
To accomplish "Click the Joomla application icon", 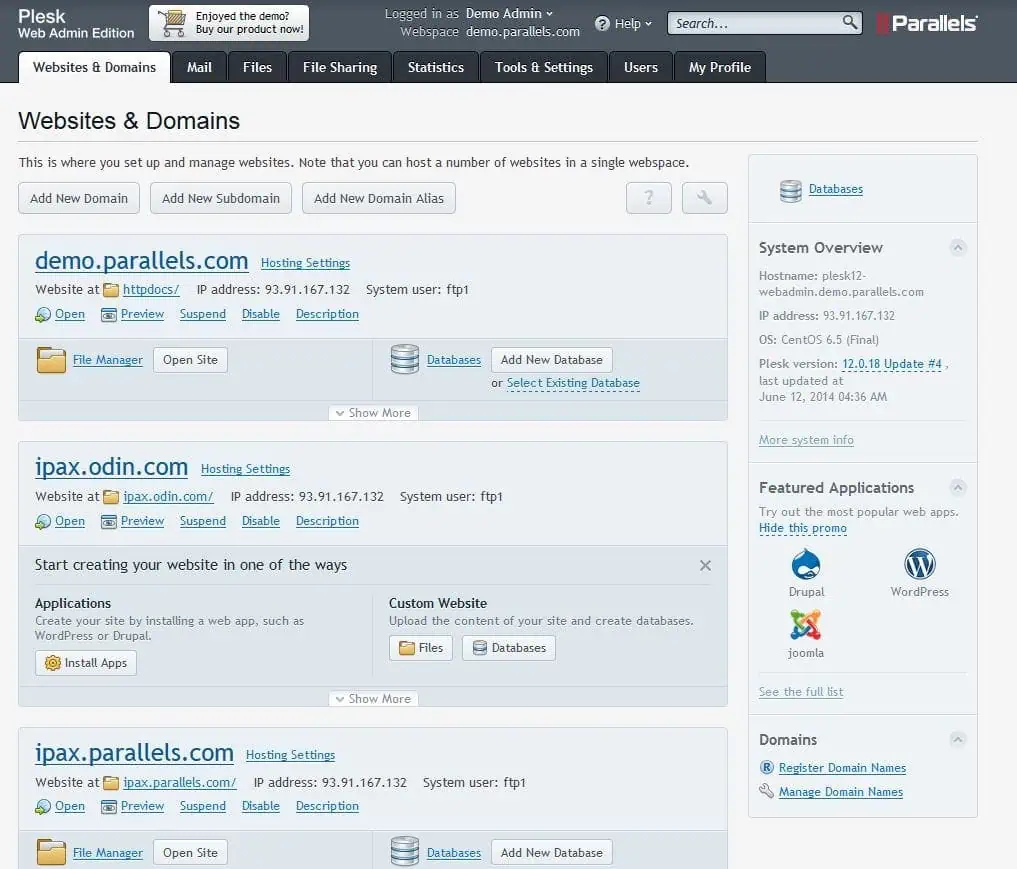I will (x=806, y=626).
